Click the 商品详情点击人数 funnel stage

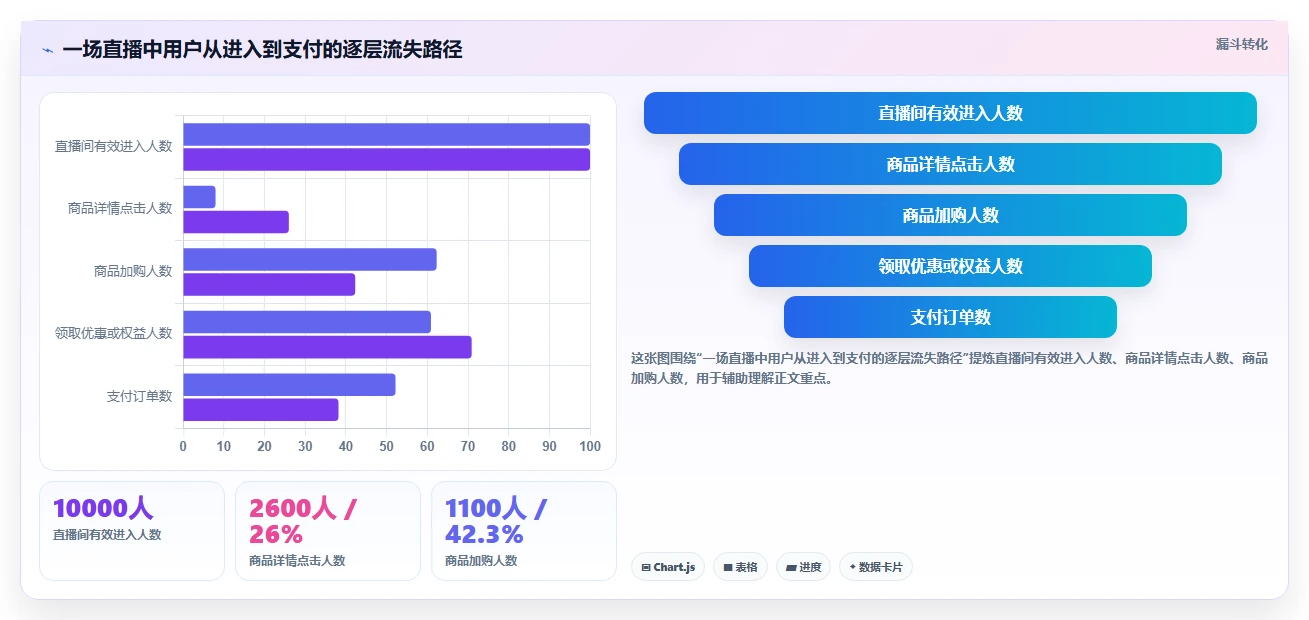pos(950,164)
